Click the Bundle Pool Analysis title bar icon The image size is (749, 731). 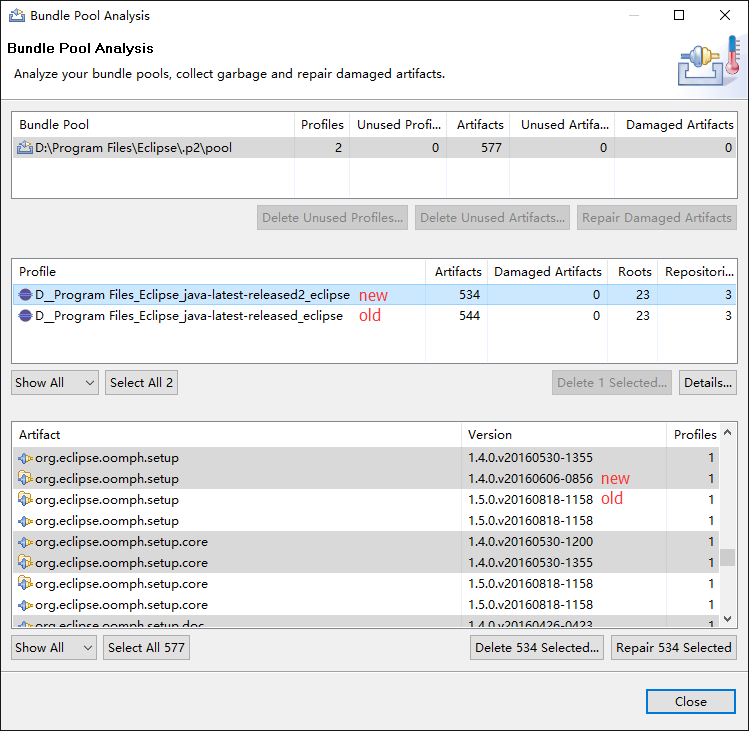pyautogui.click(x=16, y=16)
